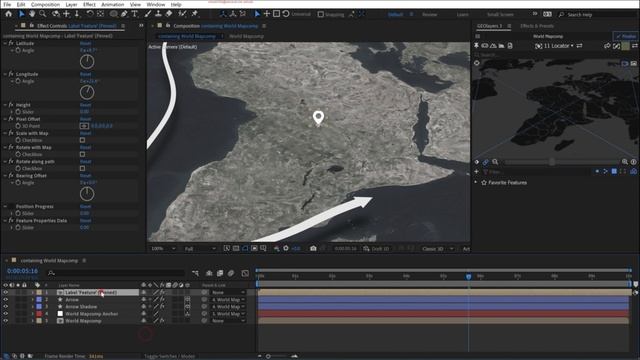Open the viewer magnification 100% dropdown
640x360 pixels.
163,248
